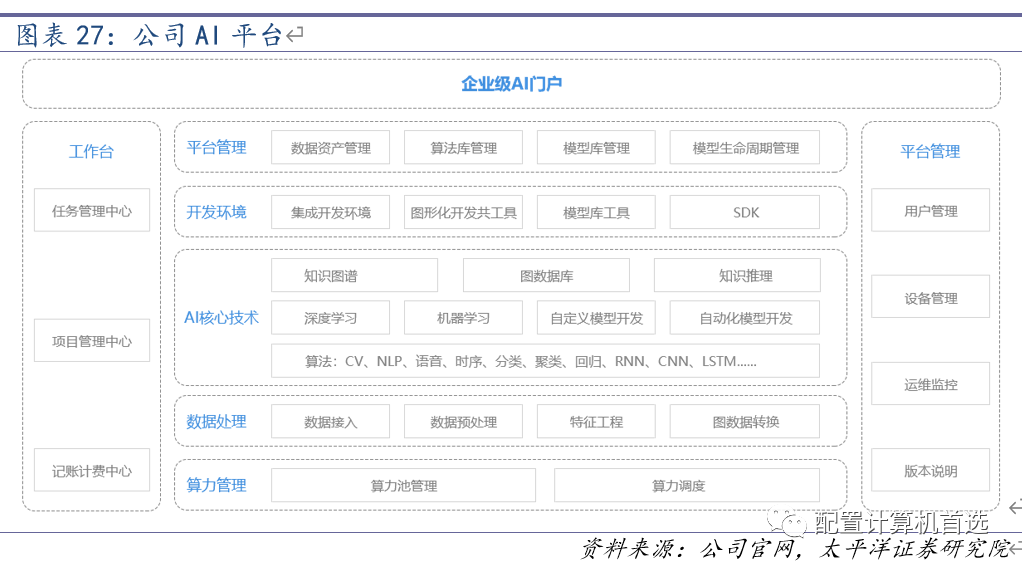
Task: Click the 模型生命周期管理 box
Action: (745, 147)
